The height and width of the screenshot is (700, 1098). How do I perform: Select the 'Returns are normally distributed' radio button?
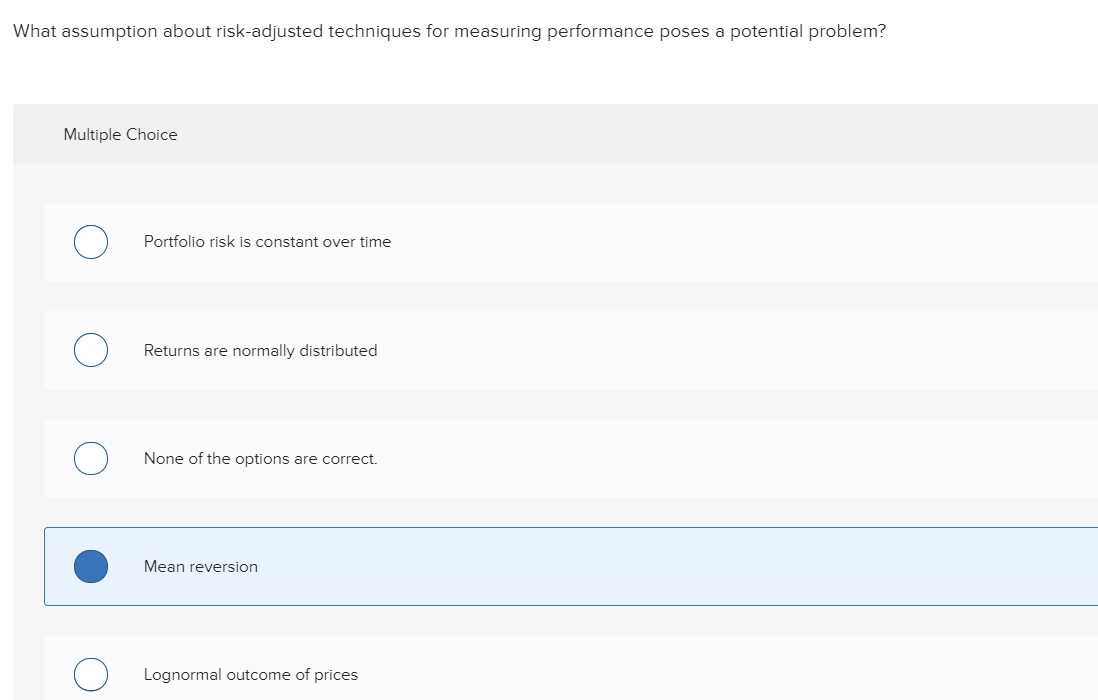pyautogui.click(x=90, y=349)
